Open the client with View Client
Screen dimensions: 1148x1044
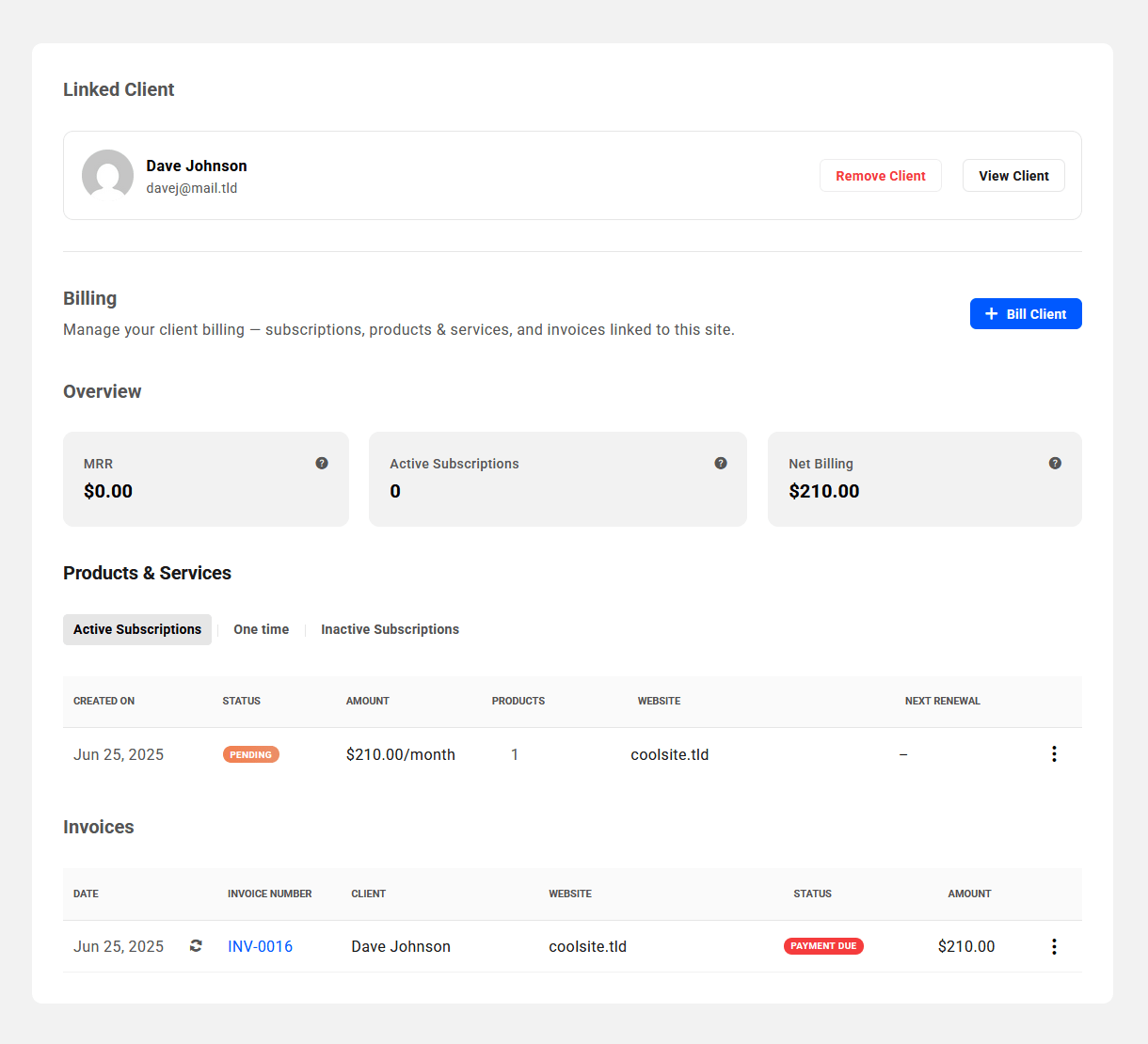[1013, 175]
